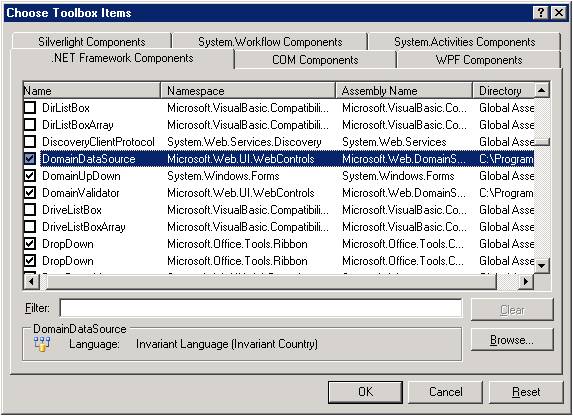Click System.Web.Services.Discovery namespace cell
Viewport: 573px width, 416px height.
[244, 142]
